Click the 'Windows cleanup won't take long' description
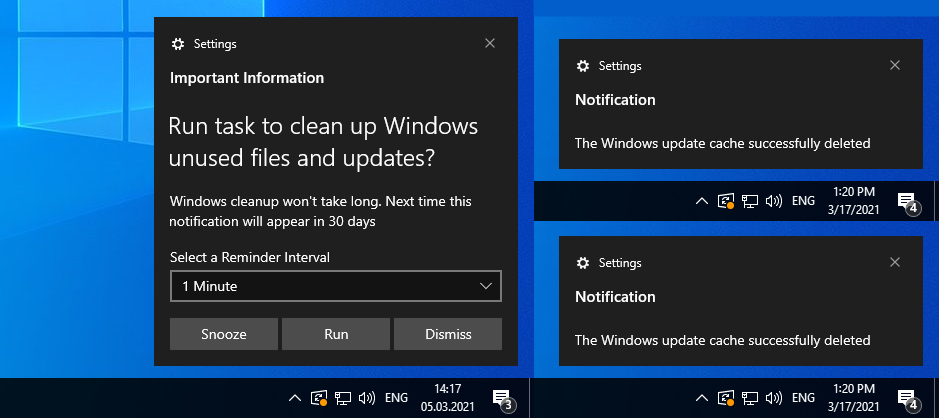The width and height of the screenshot is (939, 418). click(320, 211)
